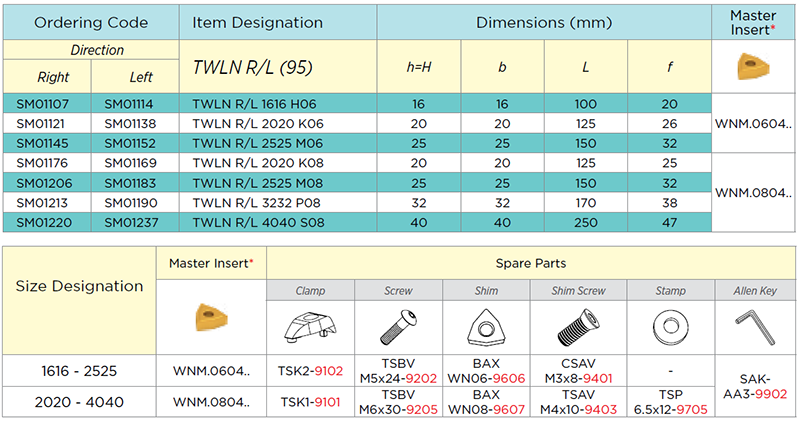
Task: Select ordering code SM01176
Action: 42,163
